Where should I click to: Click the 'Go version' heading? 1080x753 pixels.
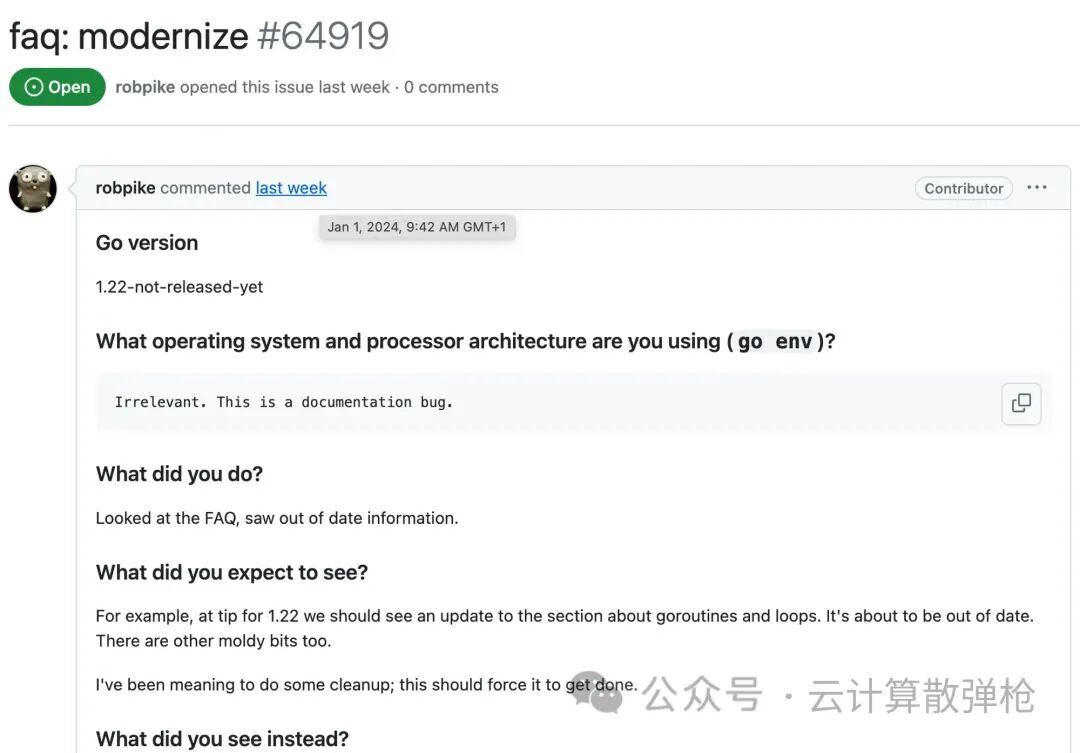[x=147, y=243]
